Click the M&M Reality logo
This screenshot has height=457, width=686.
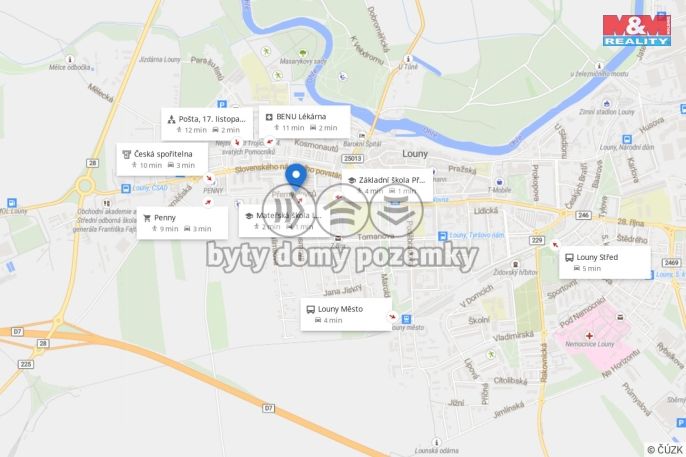tap(637, 30)
